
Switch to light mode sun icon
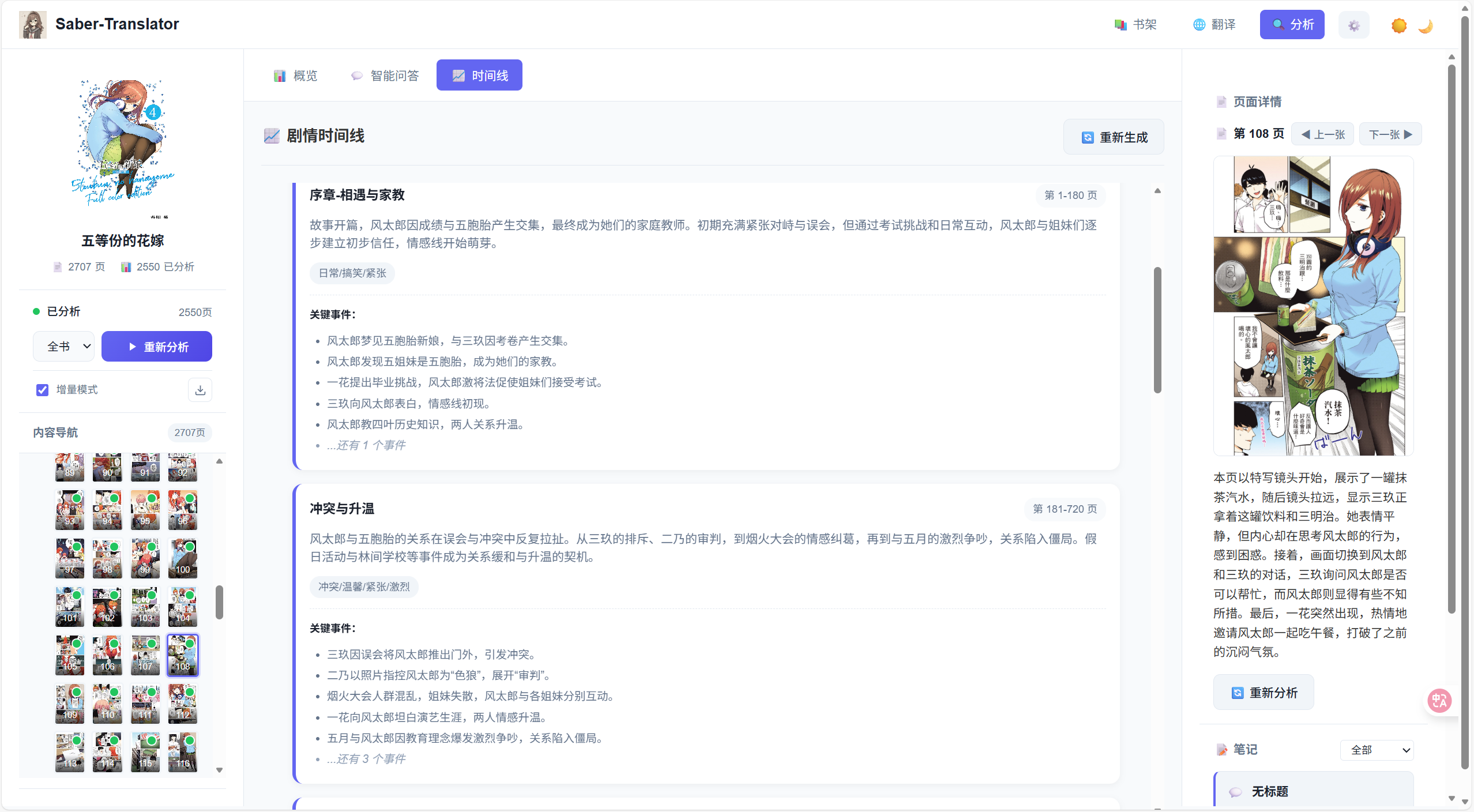tap(1399, 25)
